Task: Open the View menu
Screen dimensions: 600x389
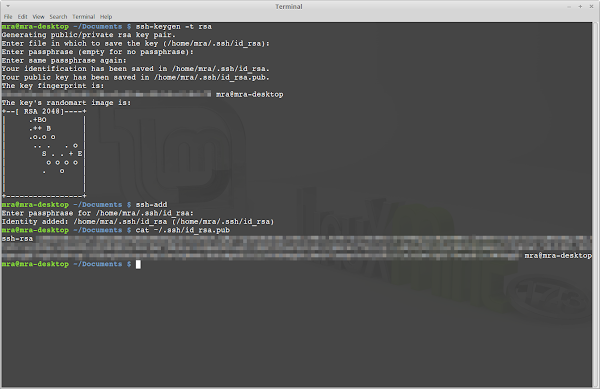Action: (38, 17)
